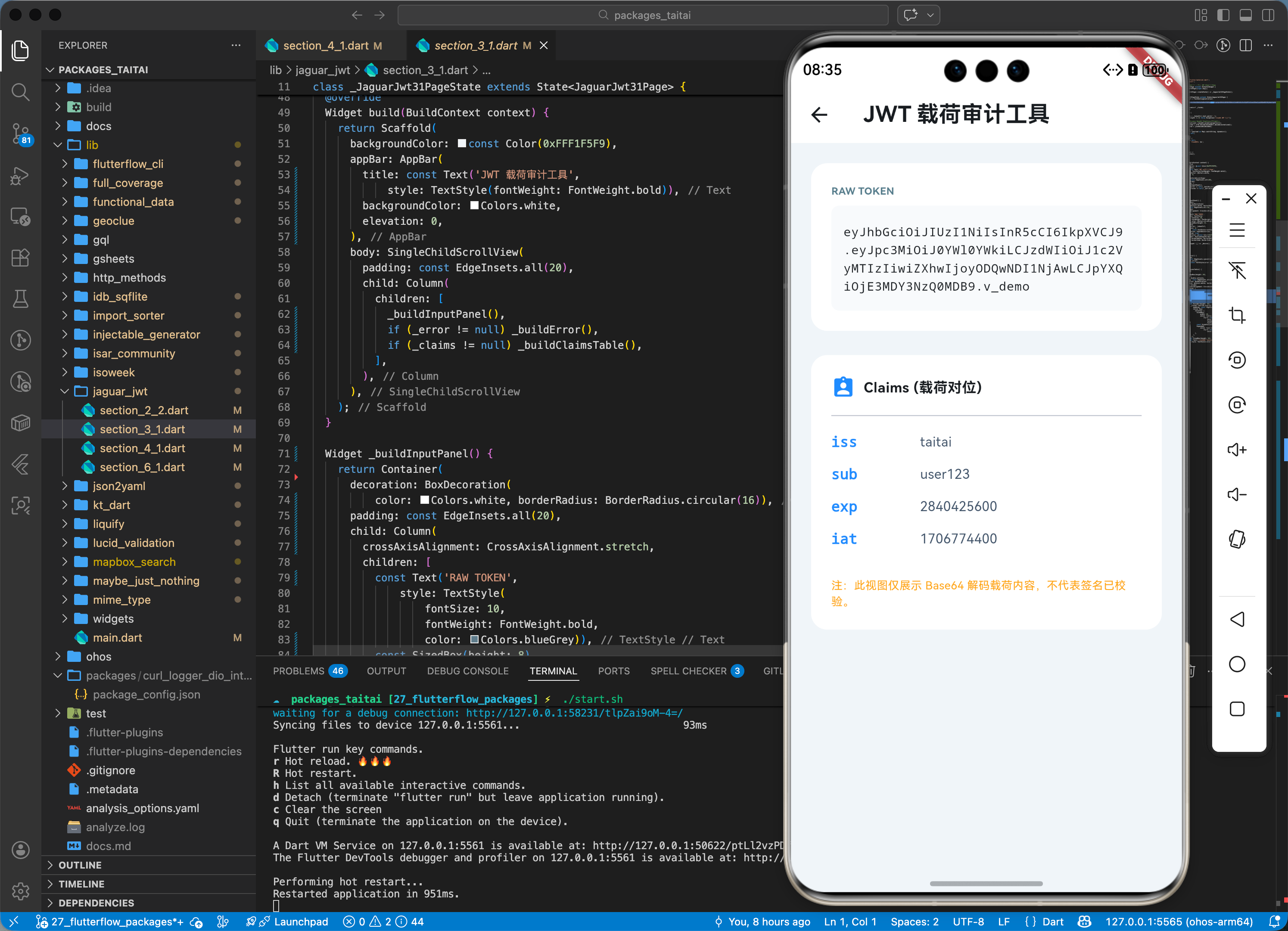Open the Extensions view
Viewport: 1288px width, 931px height.
[20, 258]
